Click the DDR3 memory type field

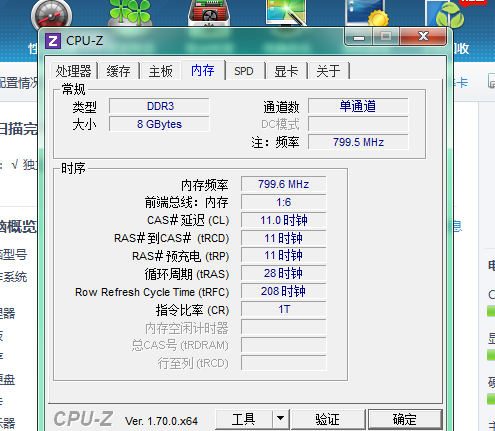pos(159,106)
